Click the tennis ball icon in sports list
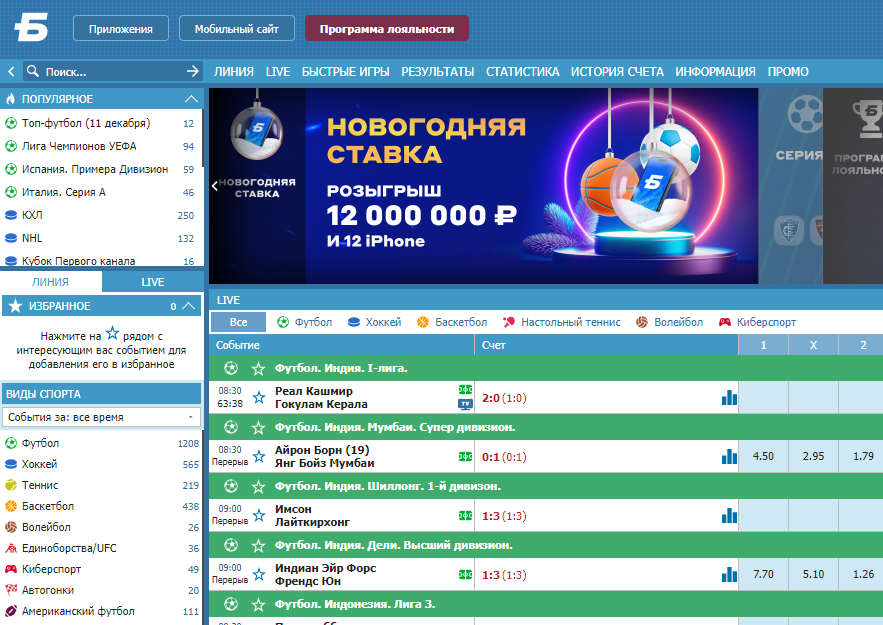 11,485
